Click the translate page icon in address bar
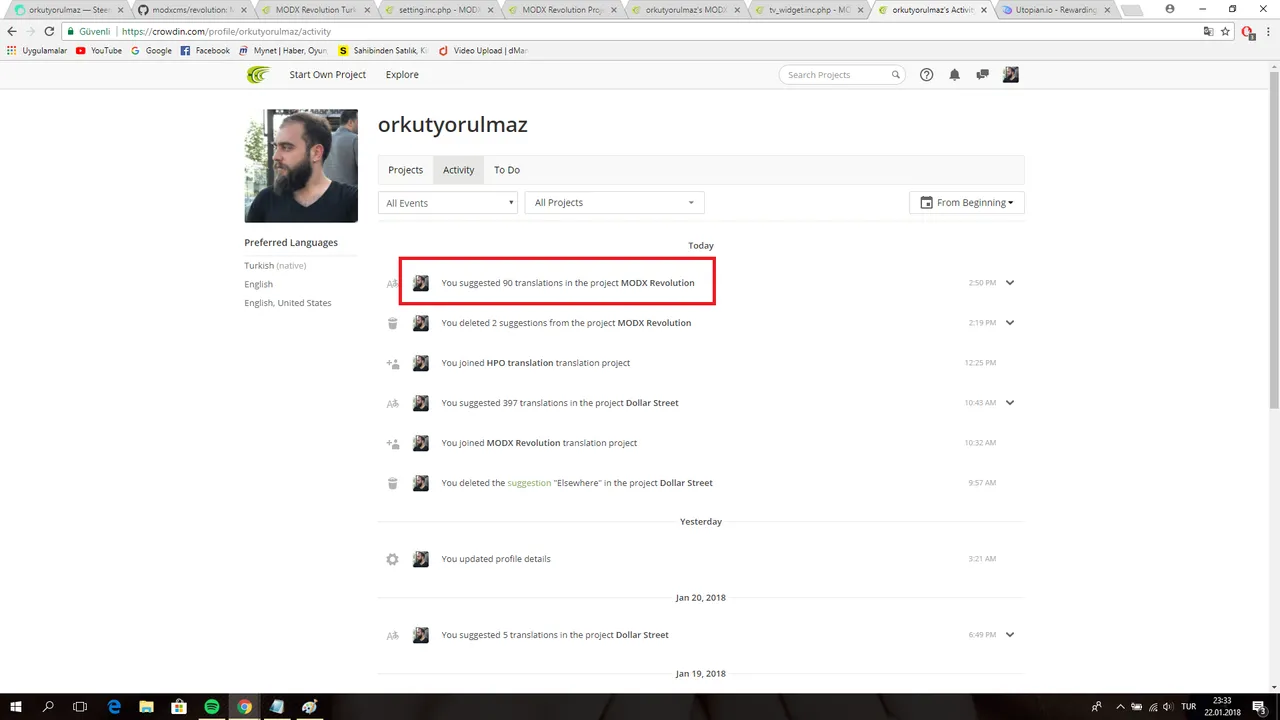Image resolution: width=1280 pixels, height=720 pixels. pyautogui.click(x=1208, y=31)
